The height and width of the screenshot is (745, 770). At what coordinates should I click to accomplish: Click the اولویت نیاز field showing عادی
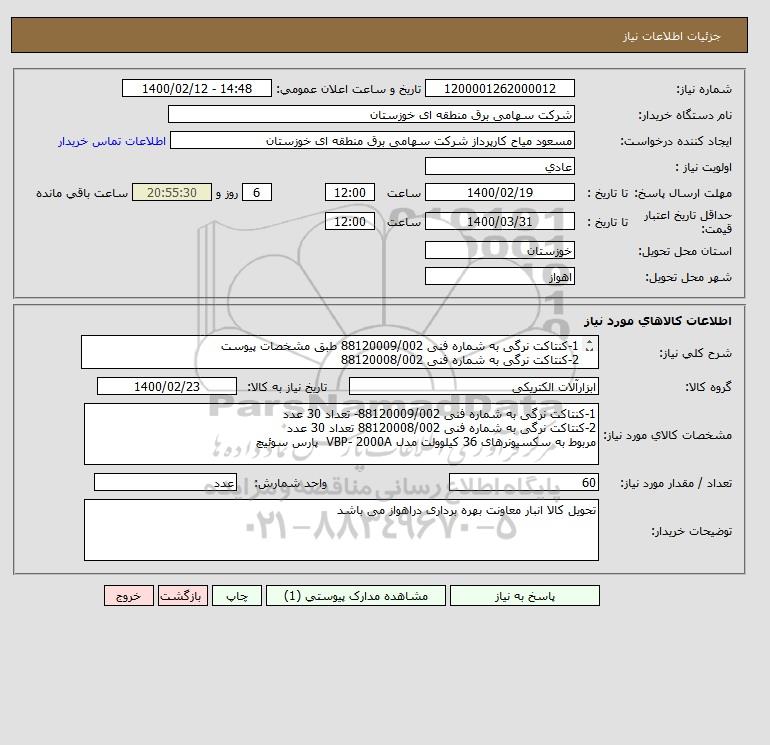click(499, 166)
